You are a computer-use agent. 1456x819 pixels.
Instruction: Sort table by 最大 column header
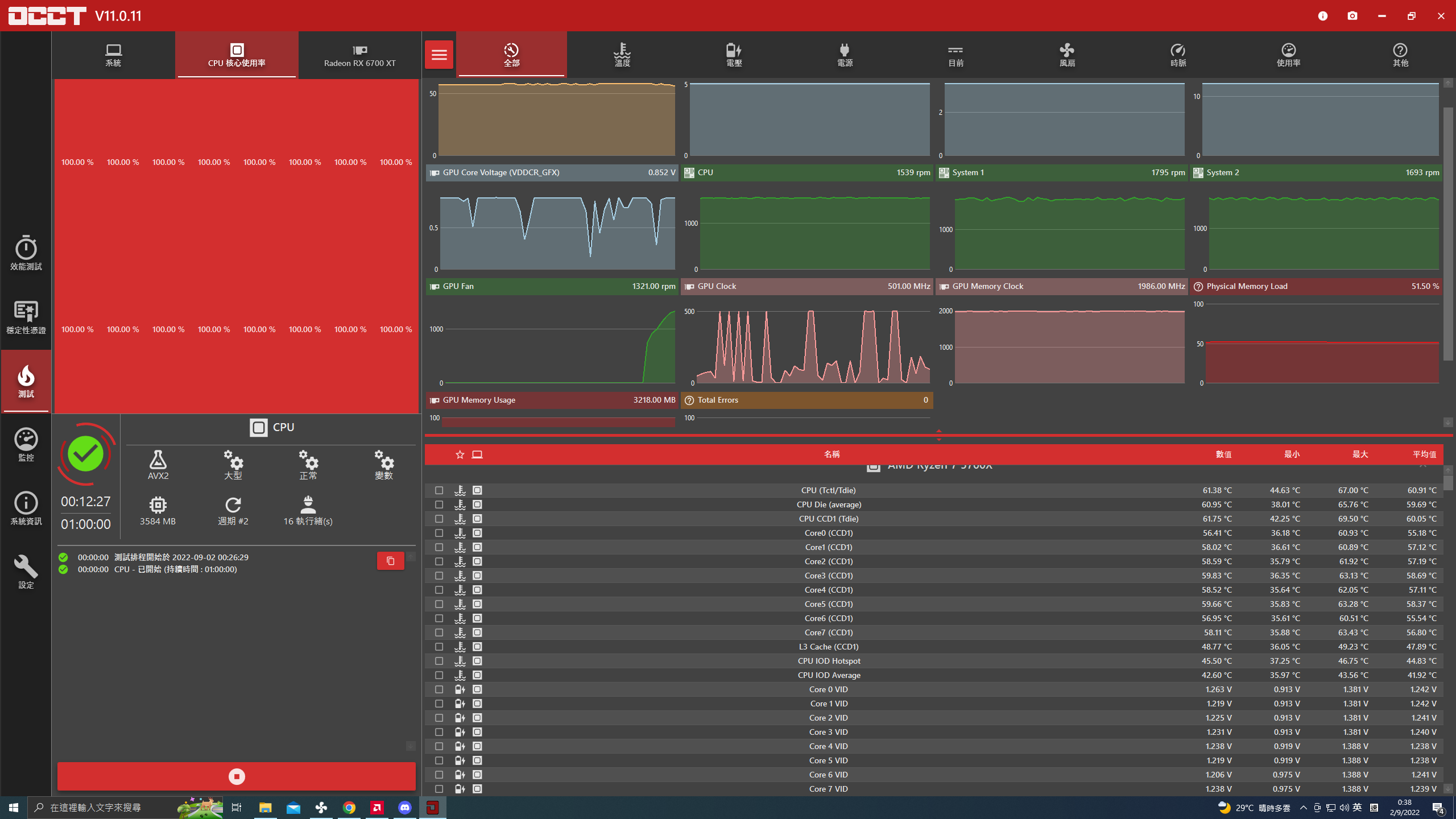pyautogui.click(x=1360, y=454)
